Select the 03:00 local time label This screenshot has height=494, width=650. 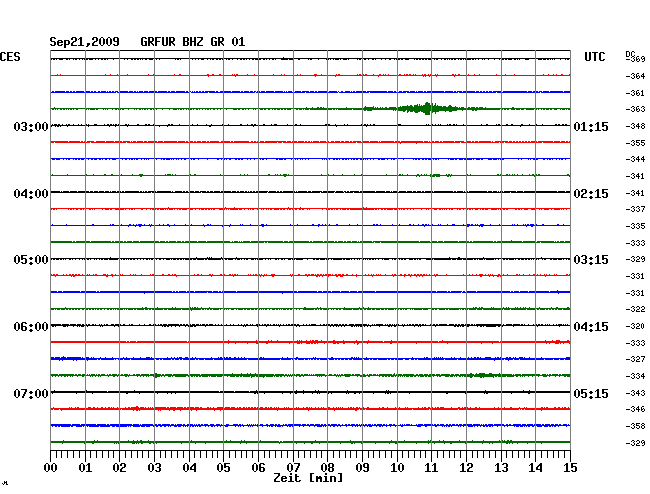31,126
